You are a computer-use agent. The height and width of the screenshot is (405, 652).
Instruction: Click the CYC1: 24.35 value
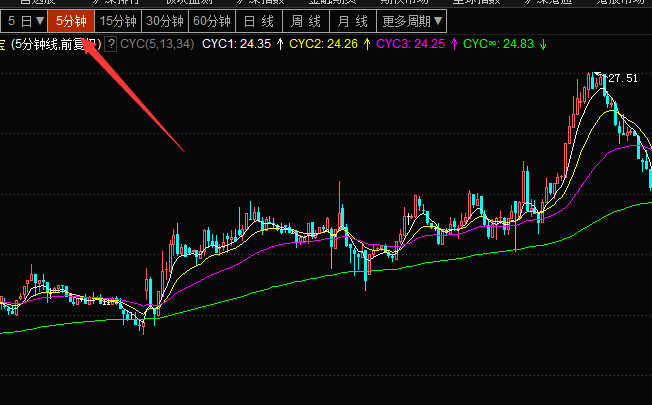236,44
